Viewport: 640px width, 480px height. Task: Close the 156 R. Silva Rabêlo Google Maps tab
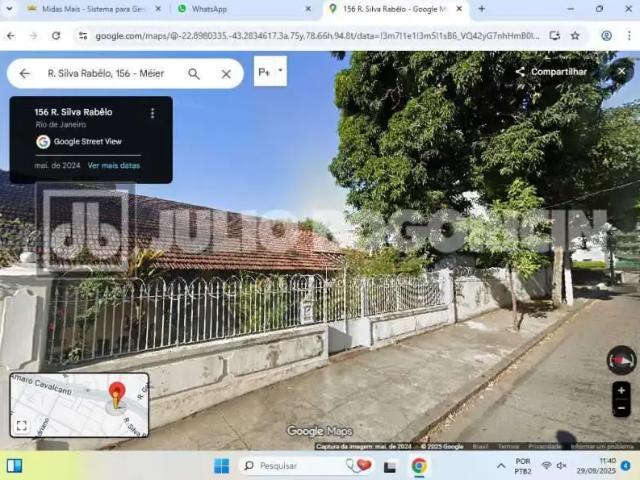point(459,9)
